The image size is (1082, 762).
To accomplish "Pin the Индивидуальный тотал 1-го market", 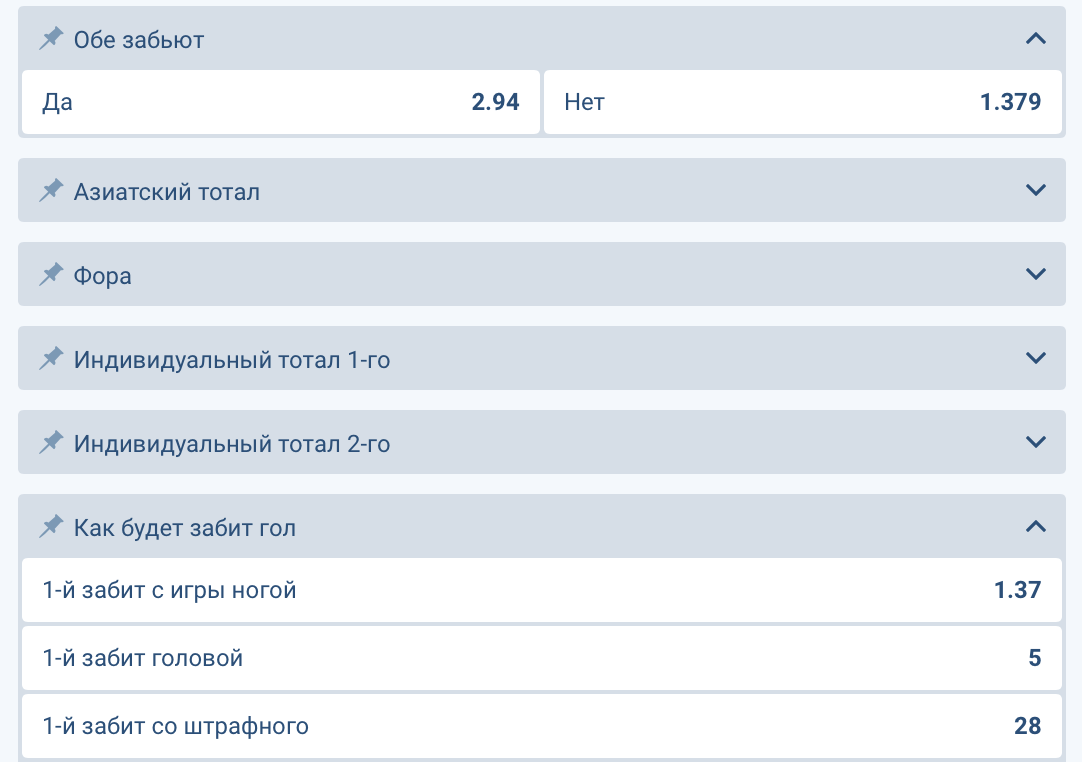I will (51, 359).
